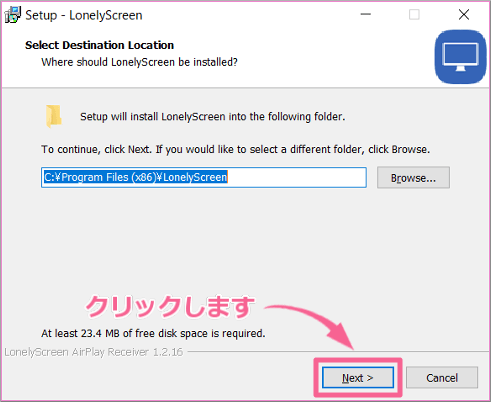Click the 'Setup - LonelyScreen' title text
This screenshot has height=402, width=491.
coord(84,15)
